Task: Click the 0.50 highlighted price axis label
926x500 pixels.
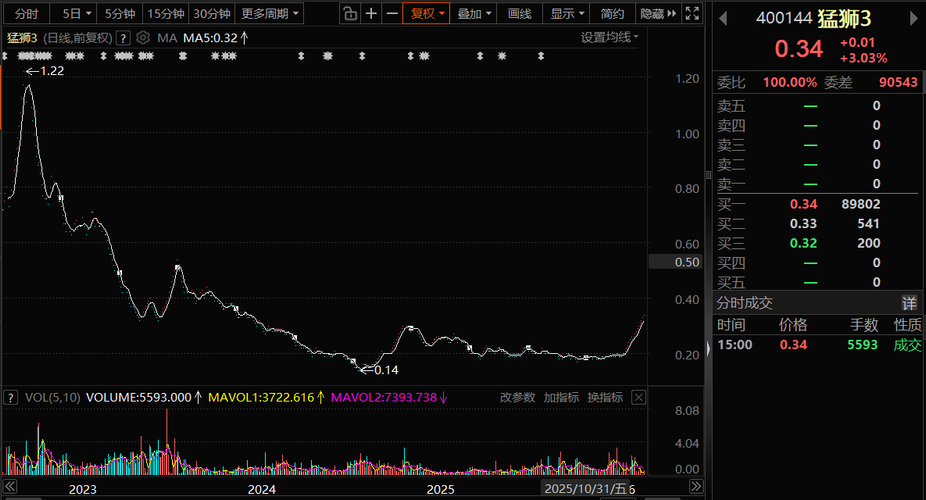Action: pos(676,262)
